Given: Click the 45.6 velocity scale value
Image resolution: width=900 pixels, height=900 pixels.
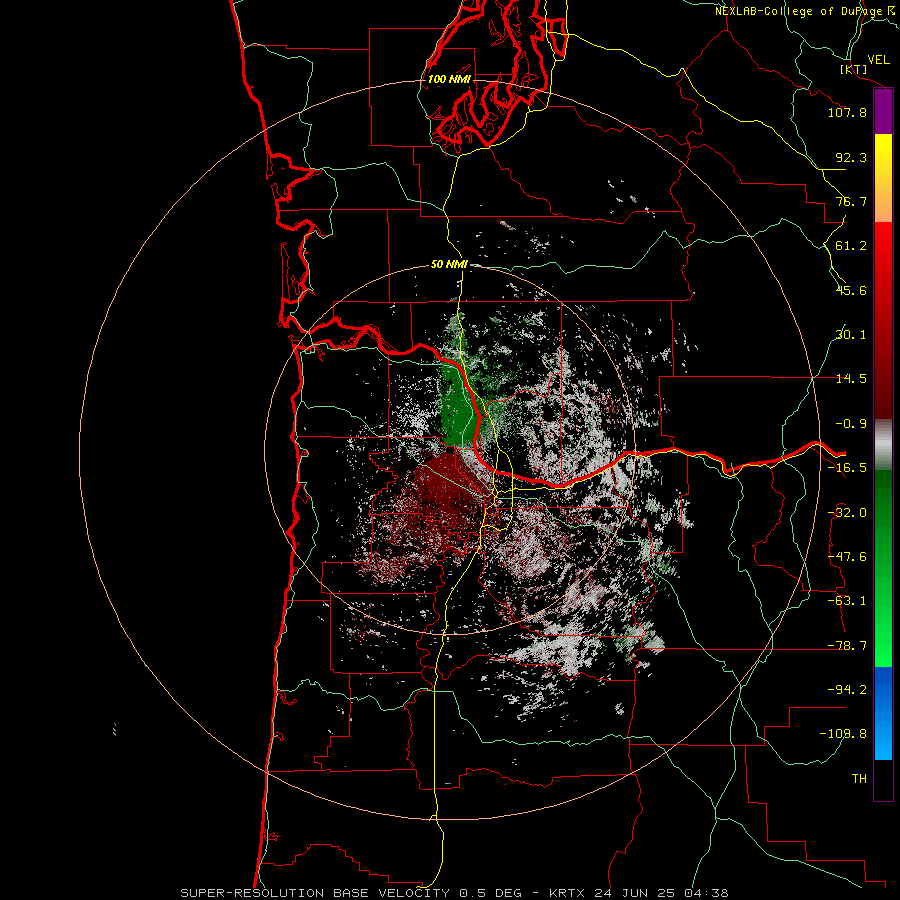Looking at the screenshot, I should tap(851, 290).
